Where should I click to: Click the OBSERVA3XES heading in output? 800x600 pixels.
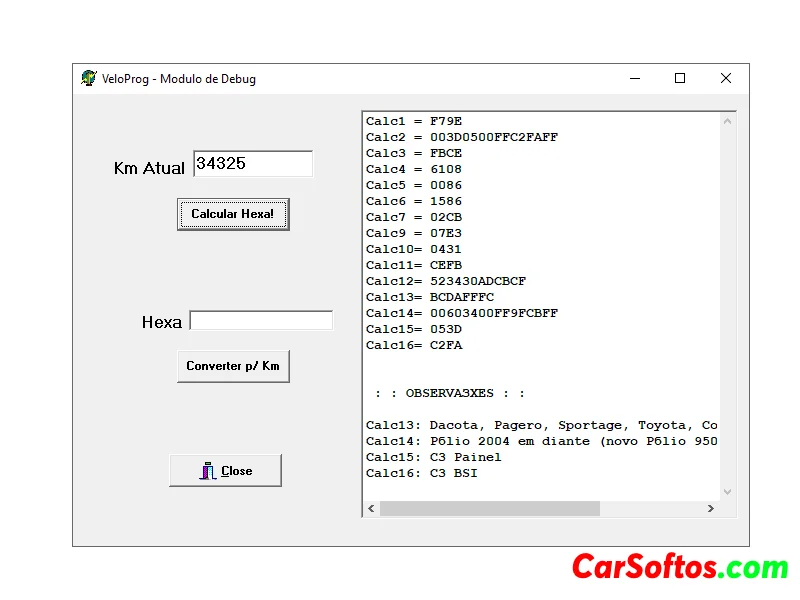[x=450, y=393]
